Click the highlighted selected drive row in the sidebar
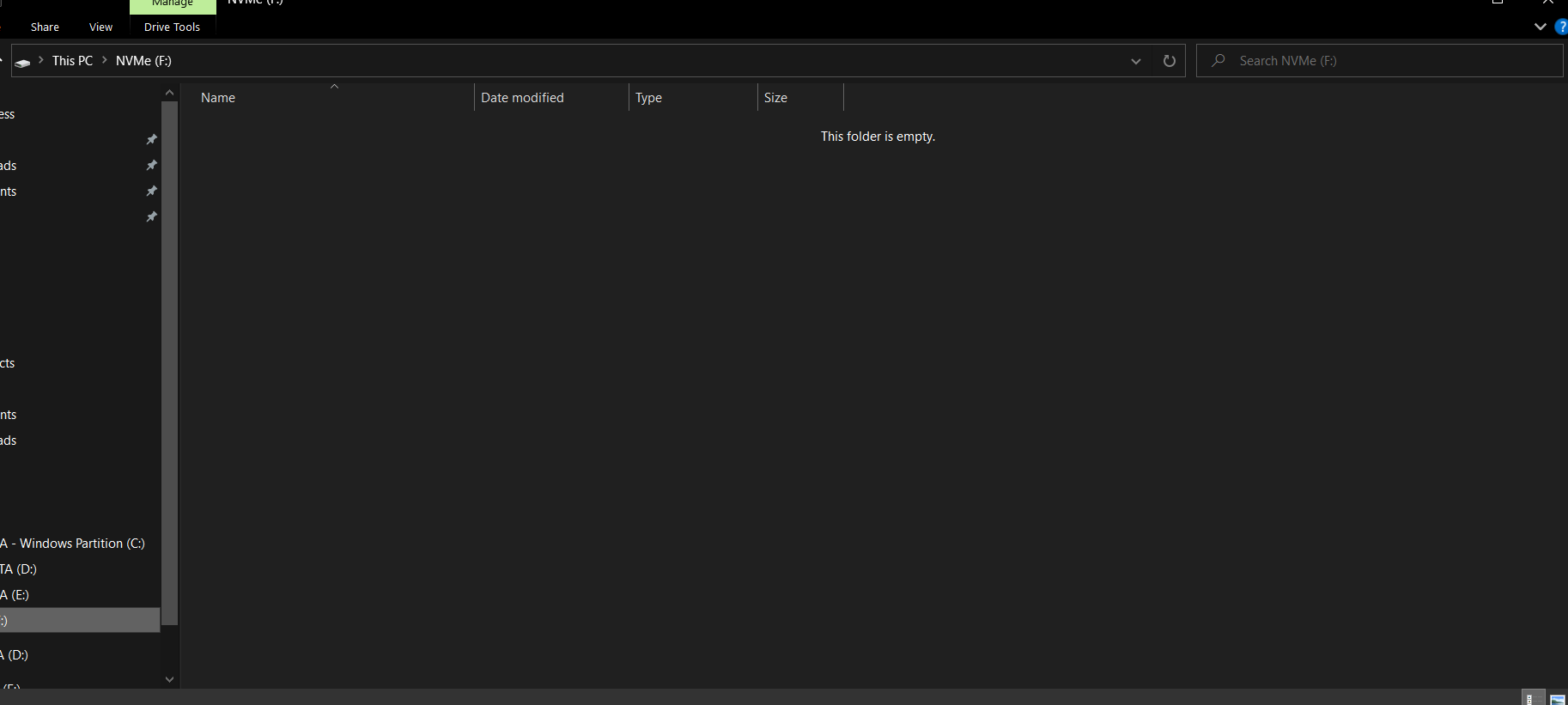The image size is (1568, 705). pos(80,620)
